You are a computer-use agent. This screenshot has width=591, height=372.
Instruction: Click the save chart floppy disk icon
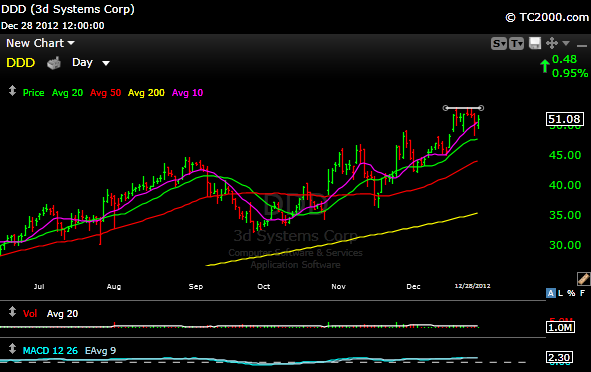(x=535, y=43)
